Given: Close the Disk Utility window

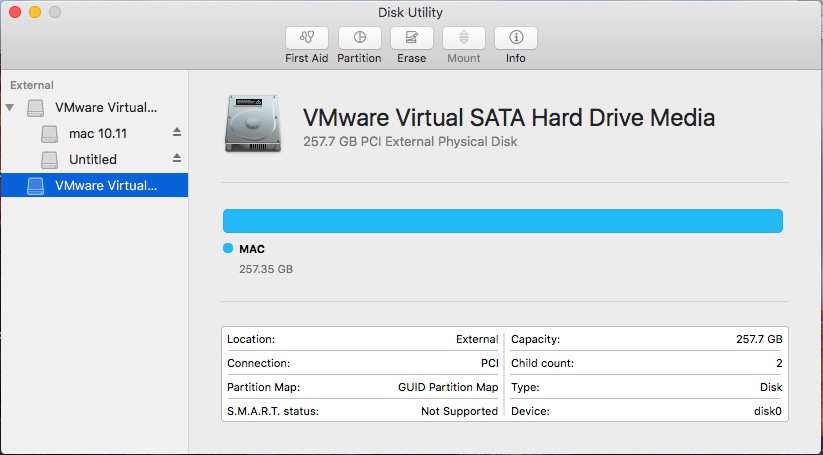Looking at the screenshot, I should [x=15, y=12].
